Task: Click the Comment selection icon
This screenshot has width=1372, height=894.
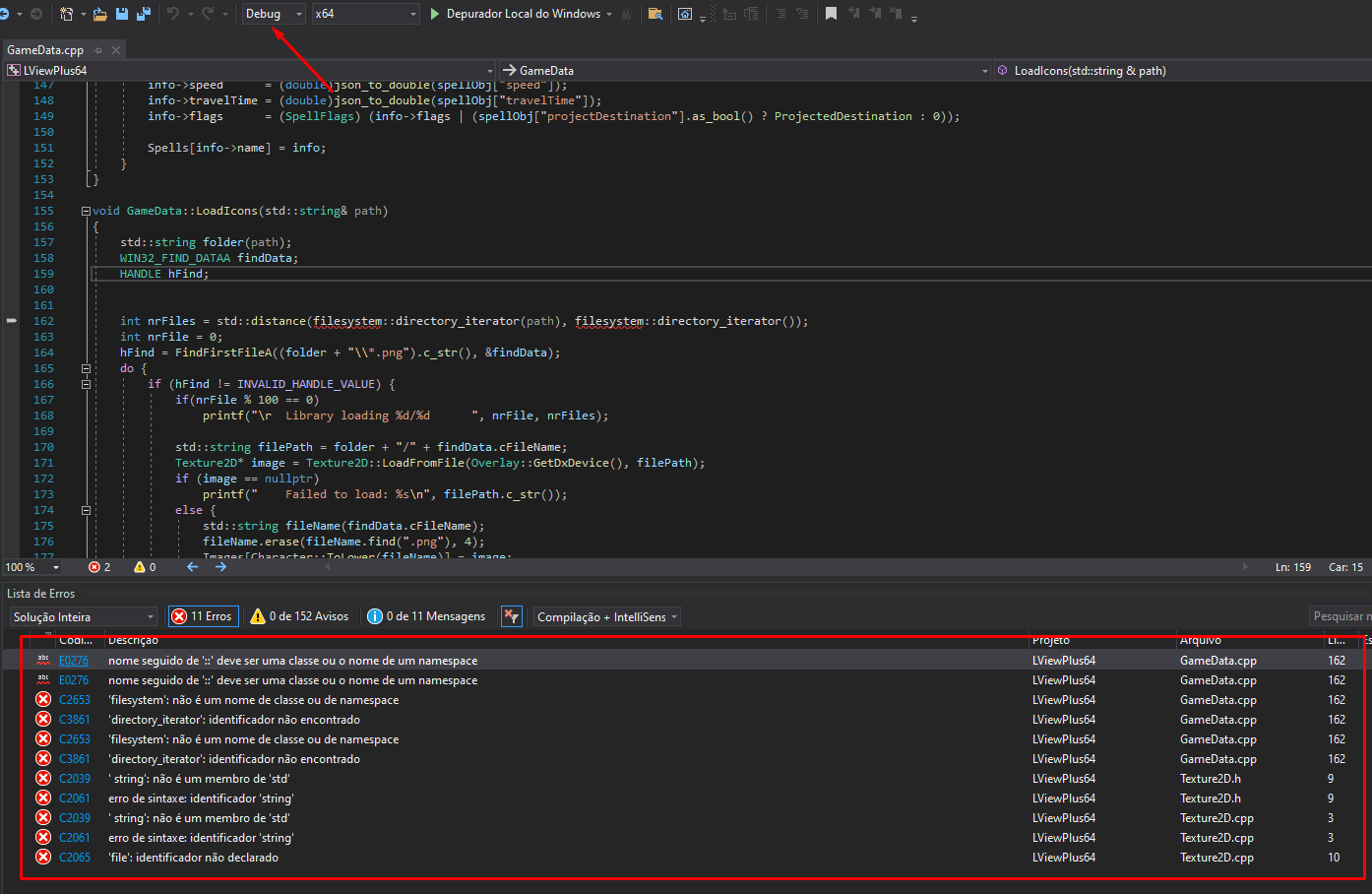Action: coord(729,14)
